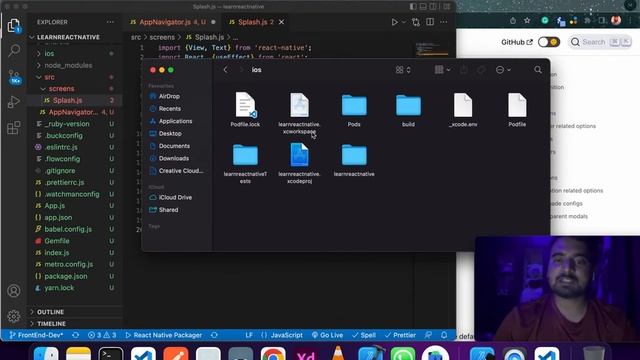The width and height of the screenshot is (640, 360).
Task: Select learnreactnative.xcworkspace file in Finder
Action: 299,113
